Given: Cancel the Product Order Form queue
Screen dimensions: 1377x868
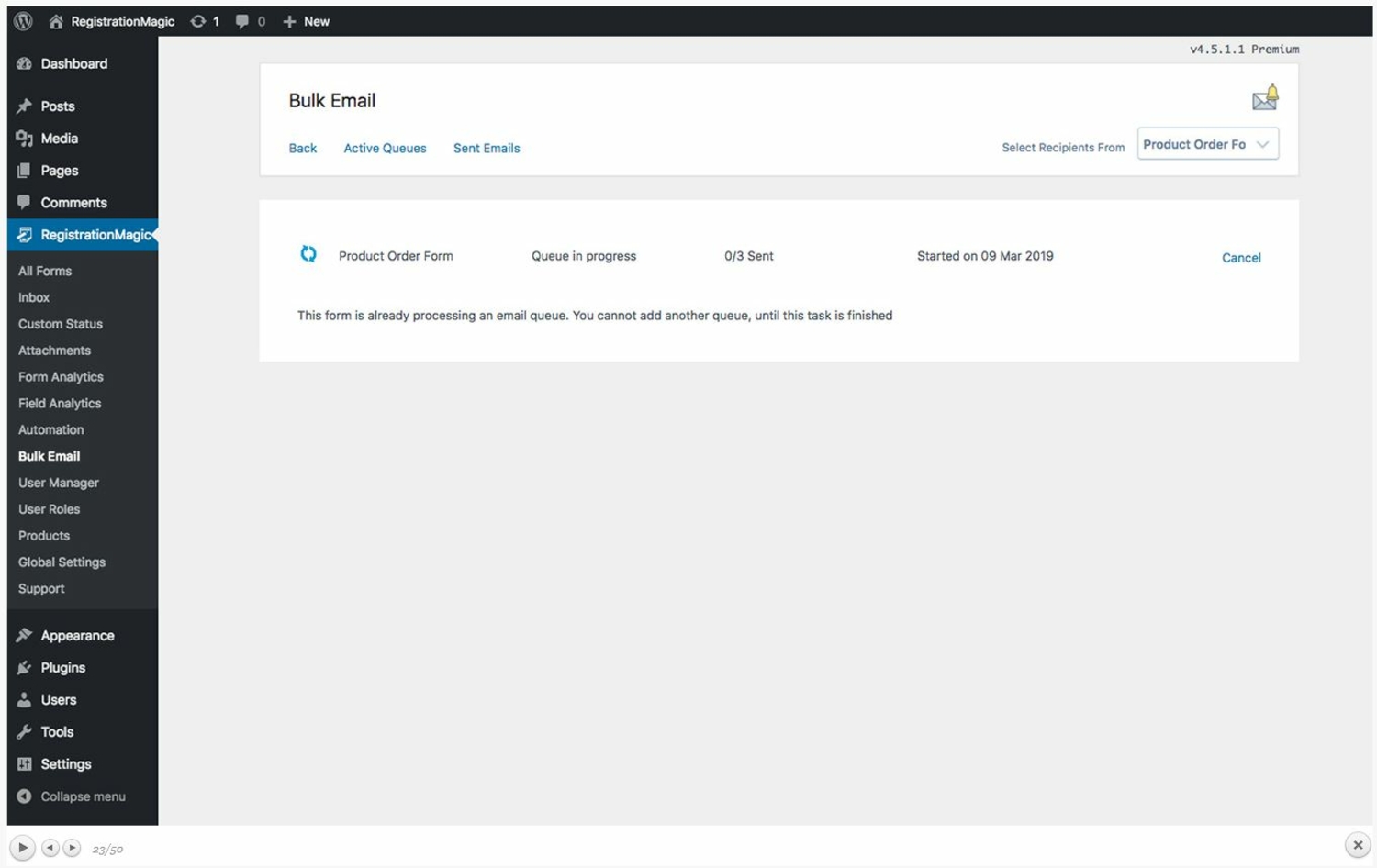Looking at the screenshot, I should [1241, 258].
